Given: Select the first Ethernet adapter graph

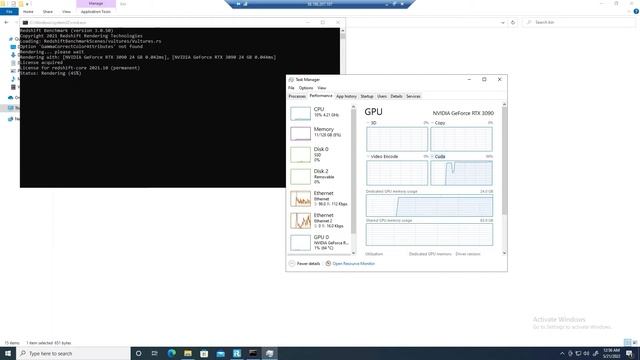Looking at the screenshot, I should (300, 199).
